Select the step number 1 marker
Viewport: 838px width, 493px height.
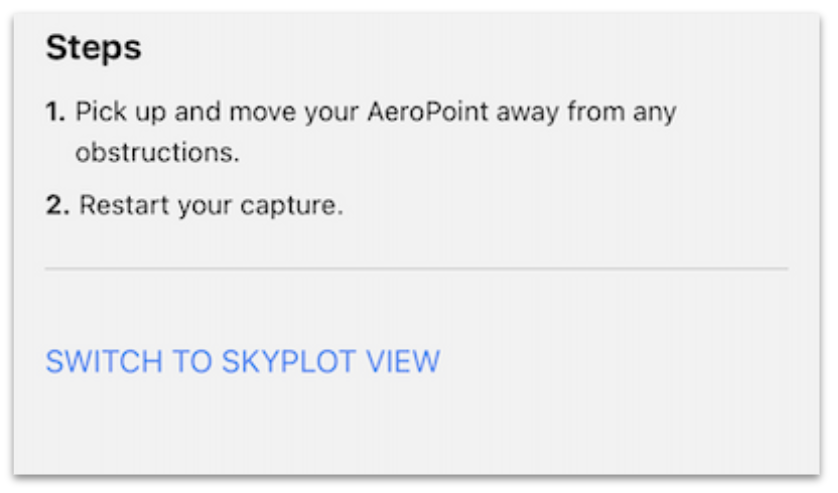pyautogui.click(x=55, y=111)
